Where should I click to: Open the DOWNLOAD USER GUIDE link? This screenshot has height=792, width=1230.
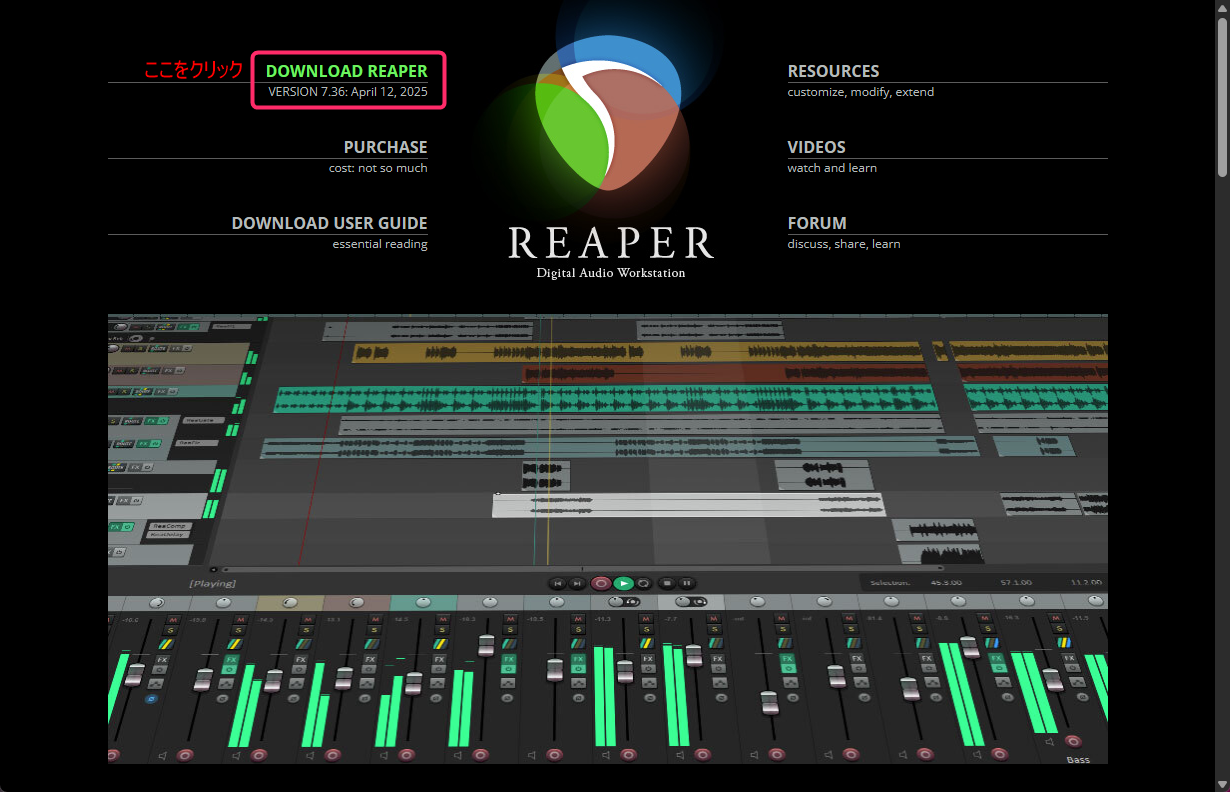click(329, 223)
